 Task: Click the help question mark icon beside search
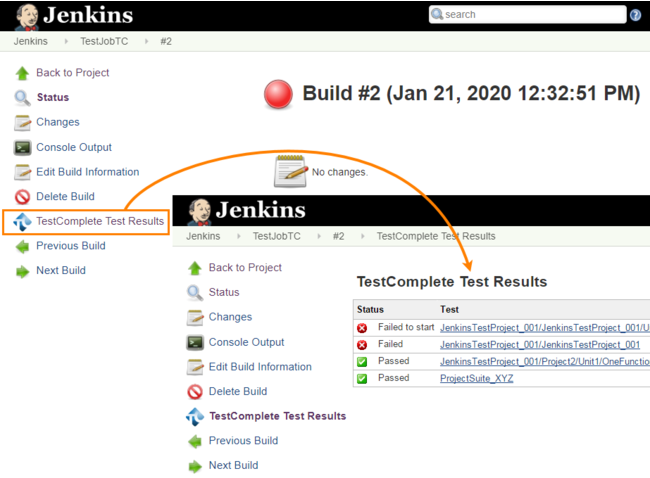pos(635,15)
